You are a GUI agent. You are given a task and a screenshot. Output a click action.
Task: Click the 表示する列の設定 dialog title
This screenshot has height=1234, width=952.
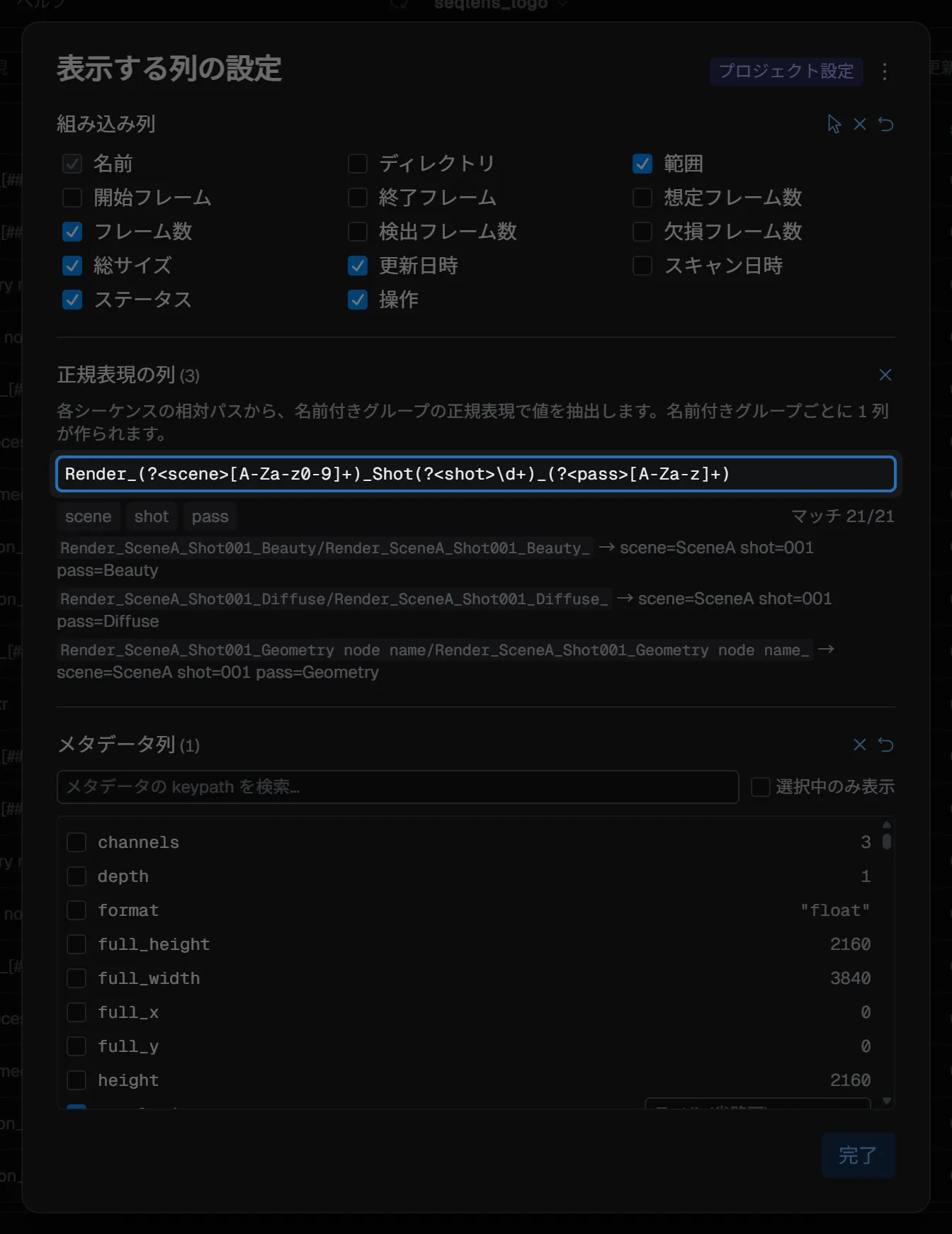pyautogui.click(x=169, y=69)
